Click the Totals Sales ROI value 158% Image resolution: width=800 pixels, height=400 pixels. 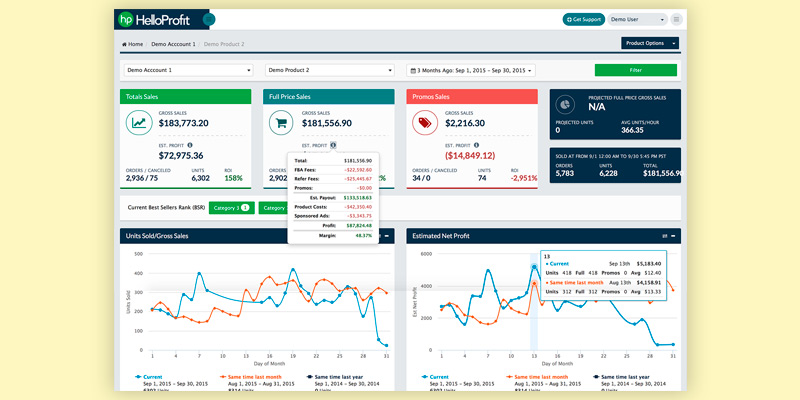coord(234,179)
